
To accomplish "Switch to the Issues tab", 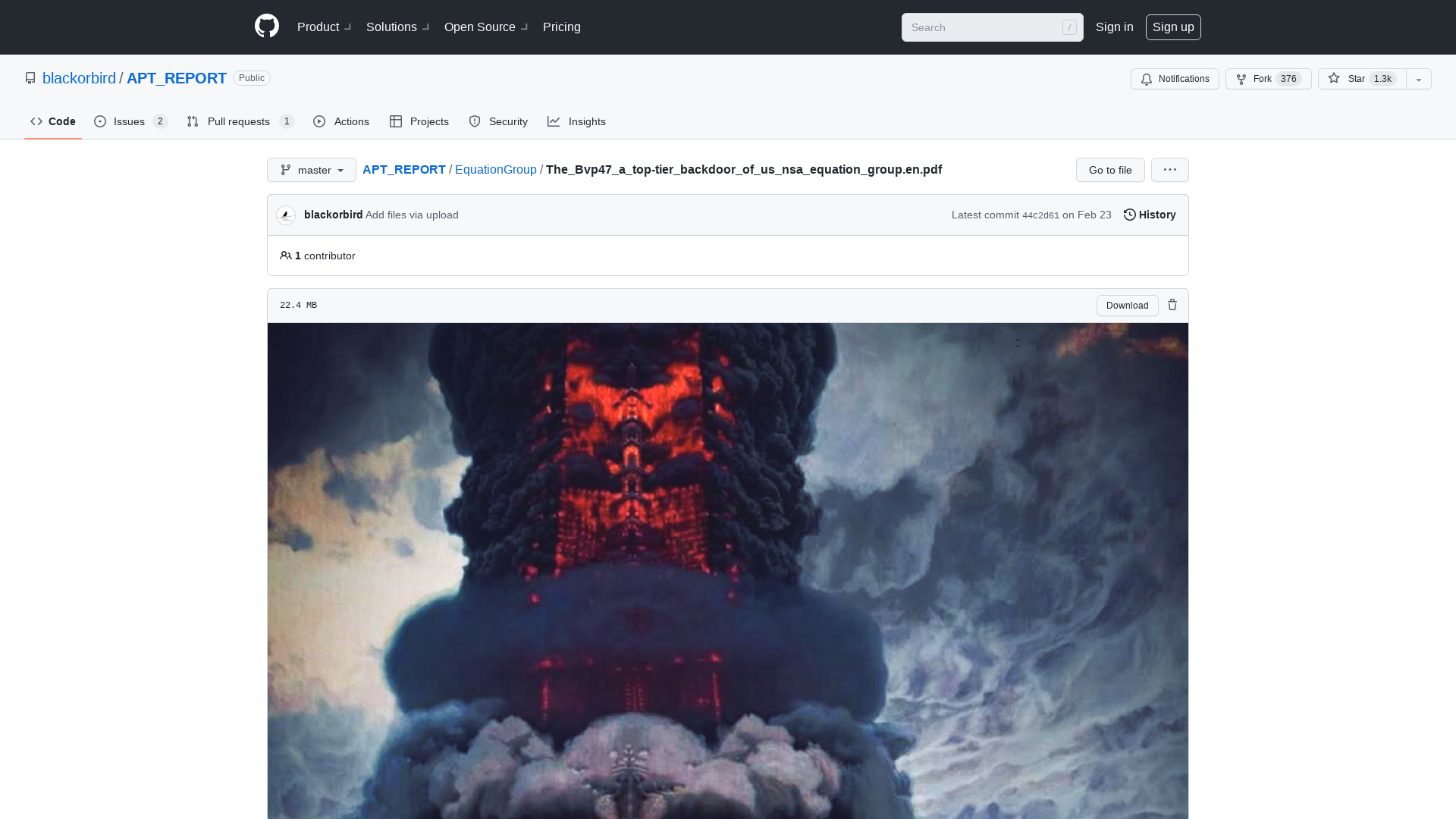I will click(130, 121).
